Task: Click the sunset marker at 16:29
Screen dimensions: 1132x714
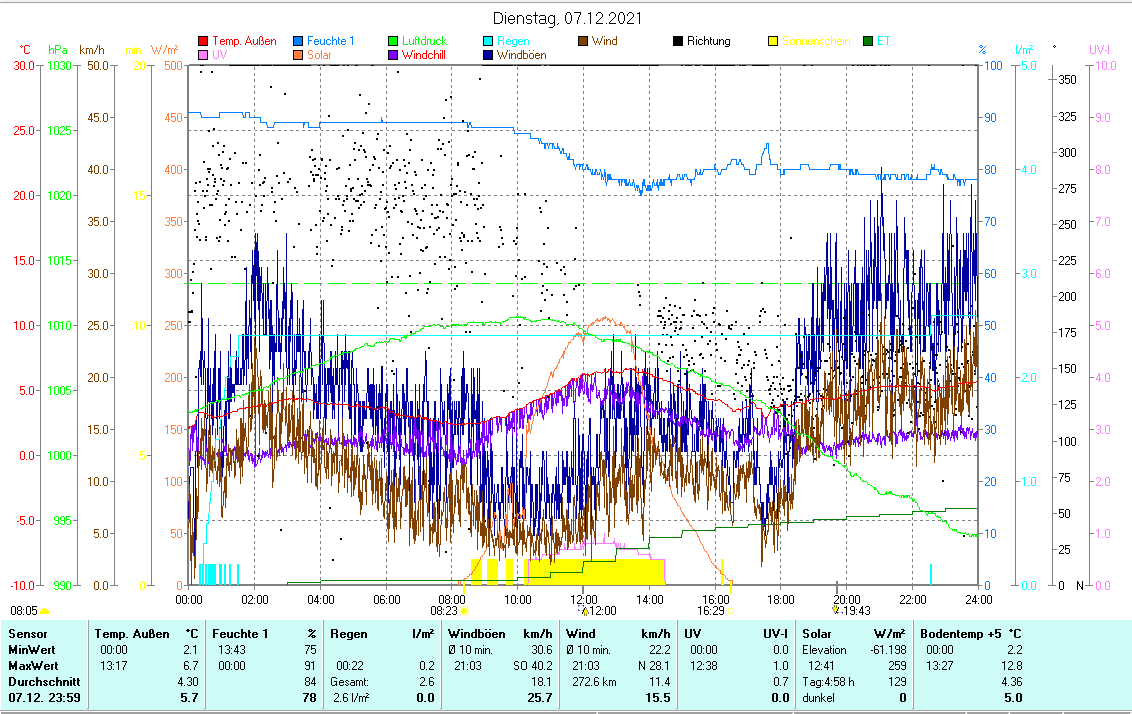Action: pyautogui.click(x=730, y=610)
